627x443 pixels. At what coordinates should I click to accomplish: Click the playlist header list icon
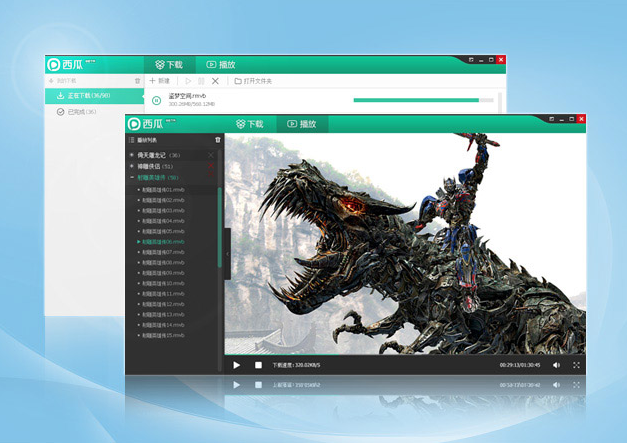tap(131, 140)
